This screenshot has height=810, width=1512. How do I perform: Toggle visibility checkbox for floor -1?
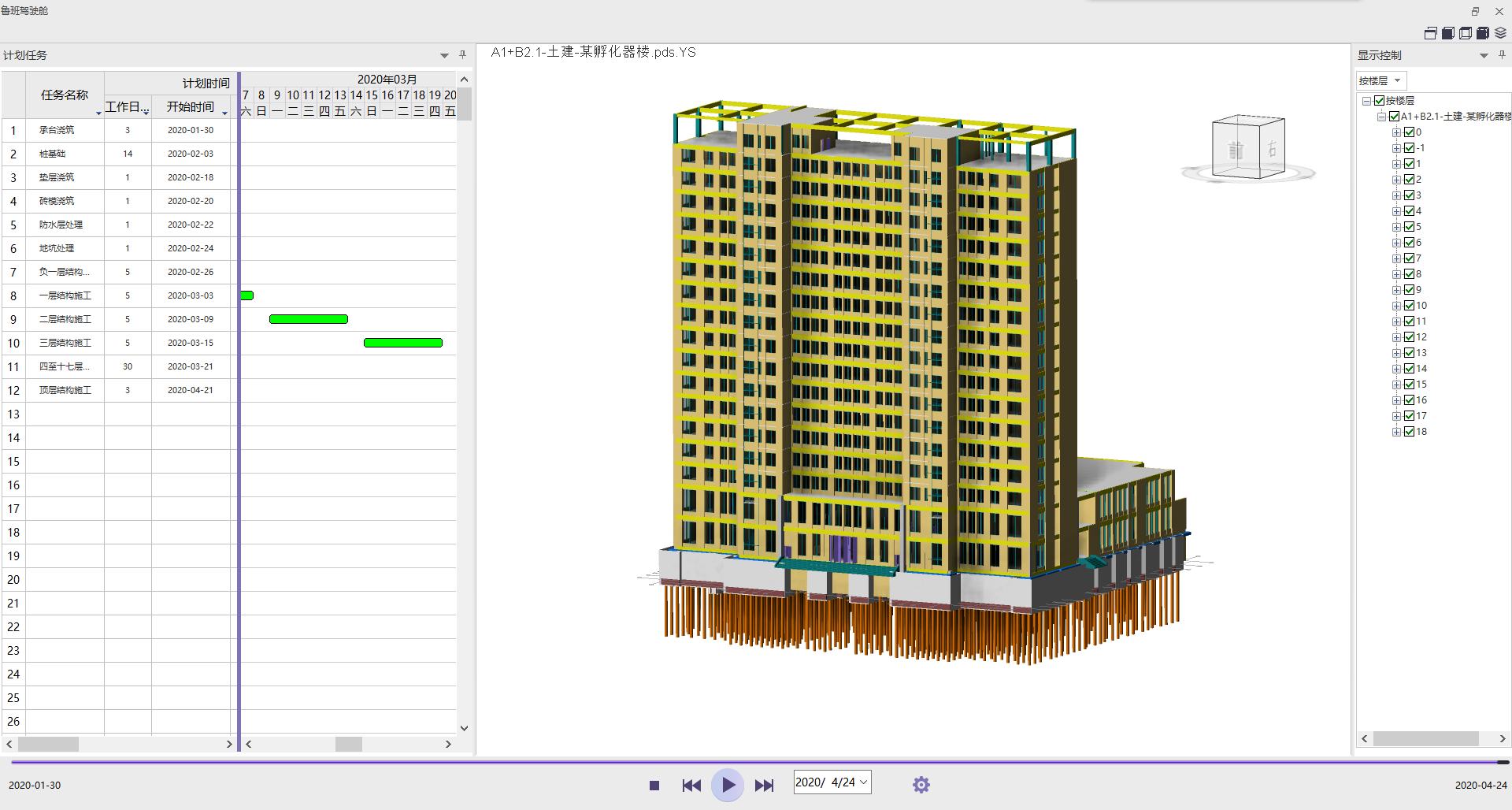coord(1410,148)
